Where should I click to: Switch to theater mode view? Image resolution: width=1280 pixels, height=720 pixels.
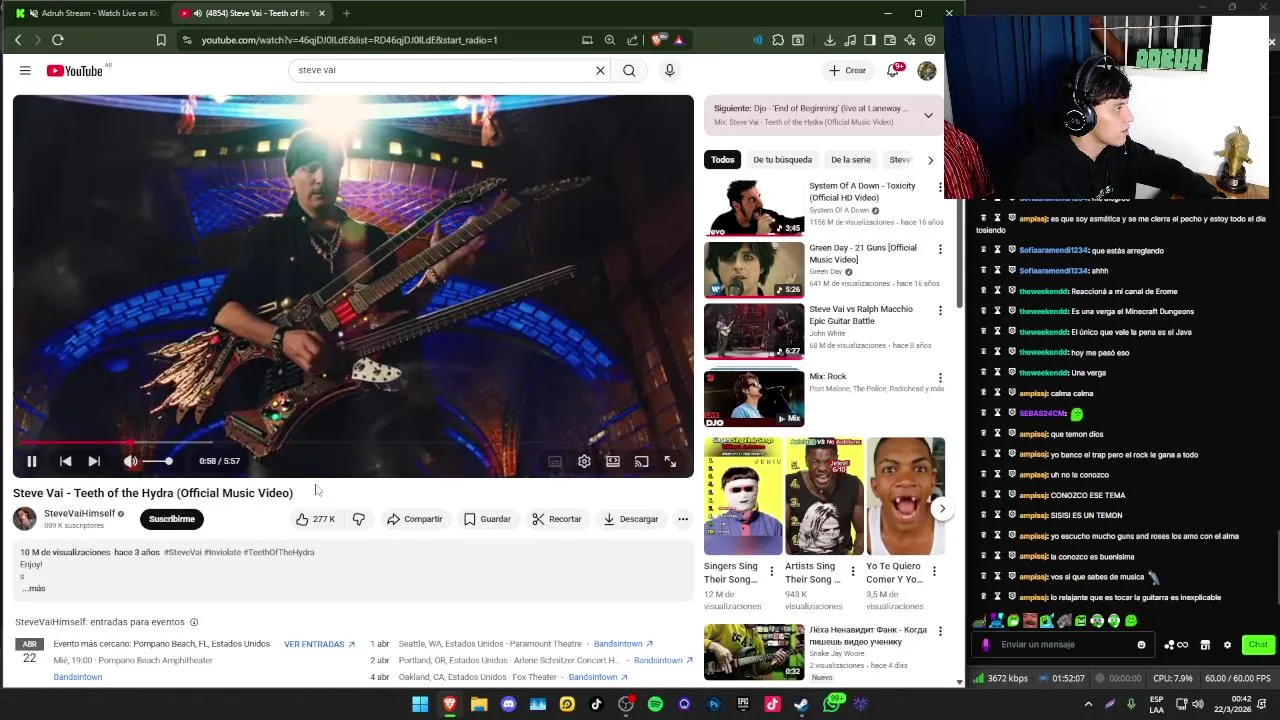click(x=613, y=461)
